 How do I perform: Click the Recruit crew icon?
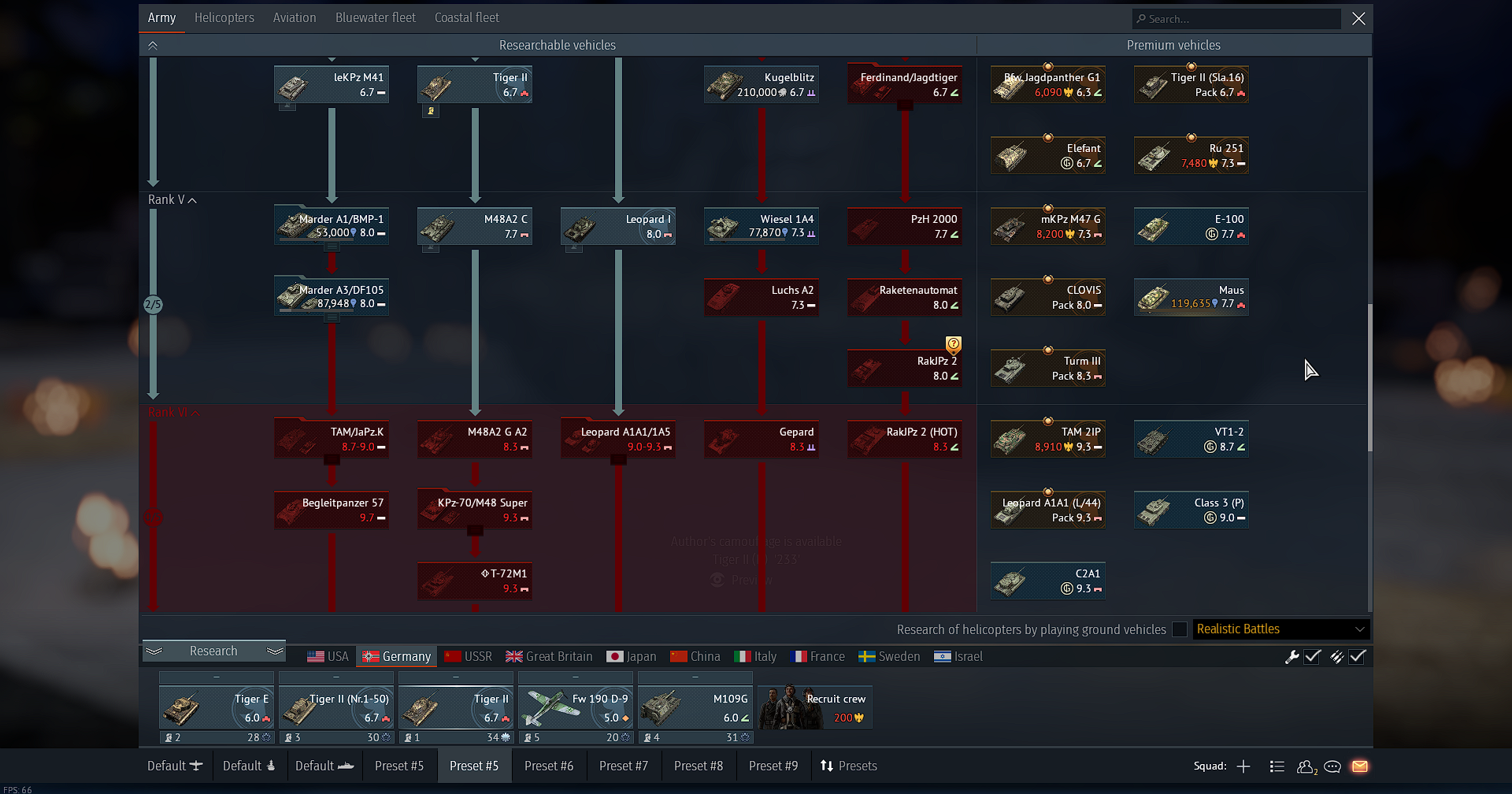815,707
